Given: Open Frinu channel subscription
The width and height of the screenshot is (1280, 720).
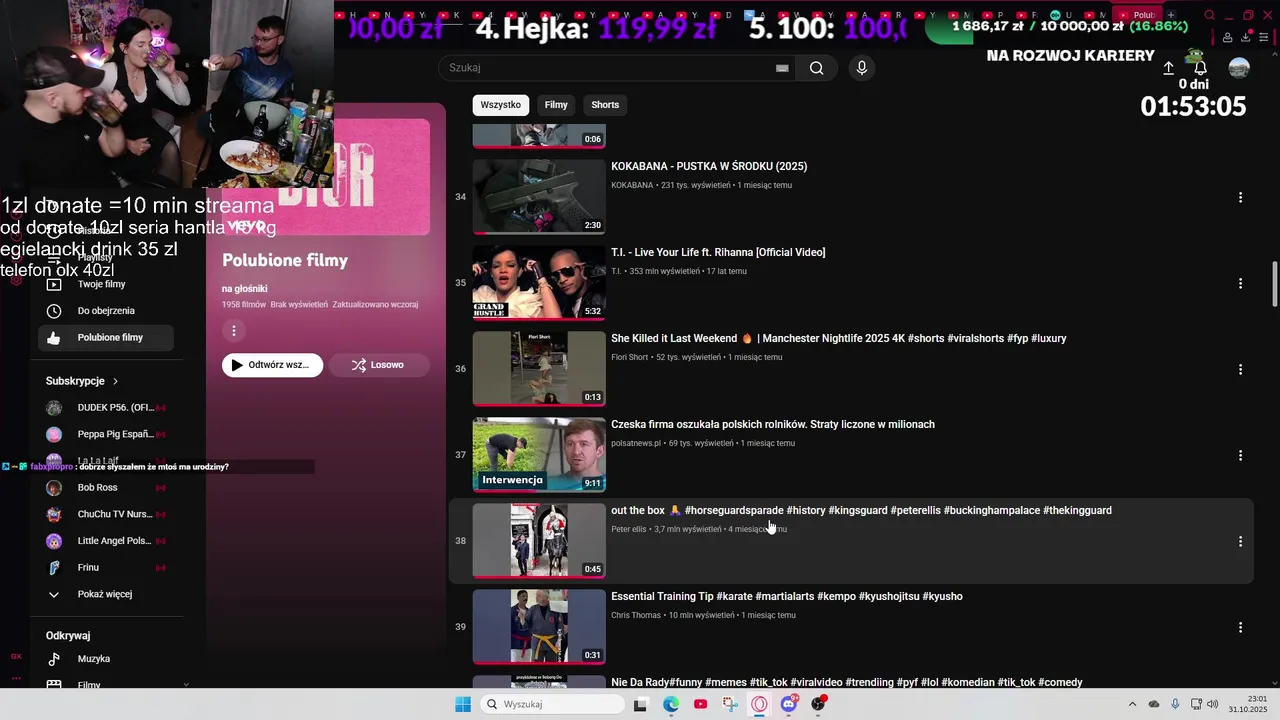Looking at the screenshot, I should coord(106,568).
